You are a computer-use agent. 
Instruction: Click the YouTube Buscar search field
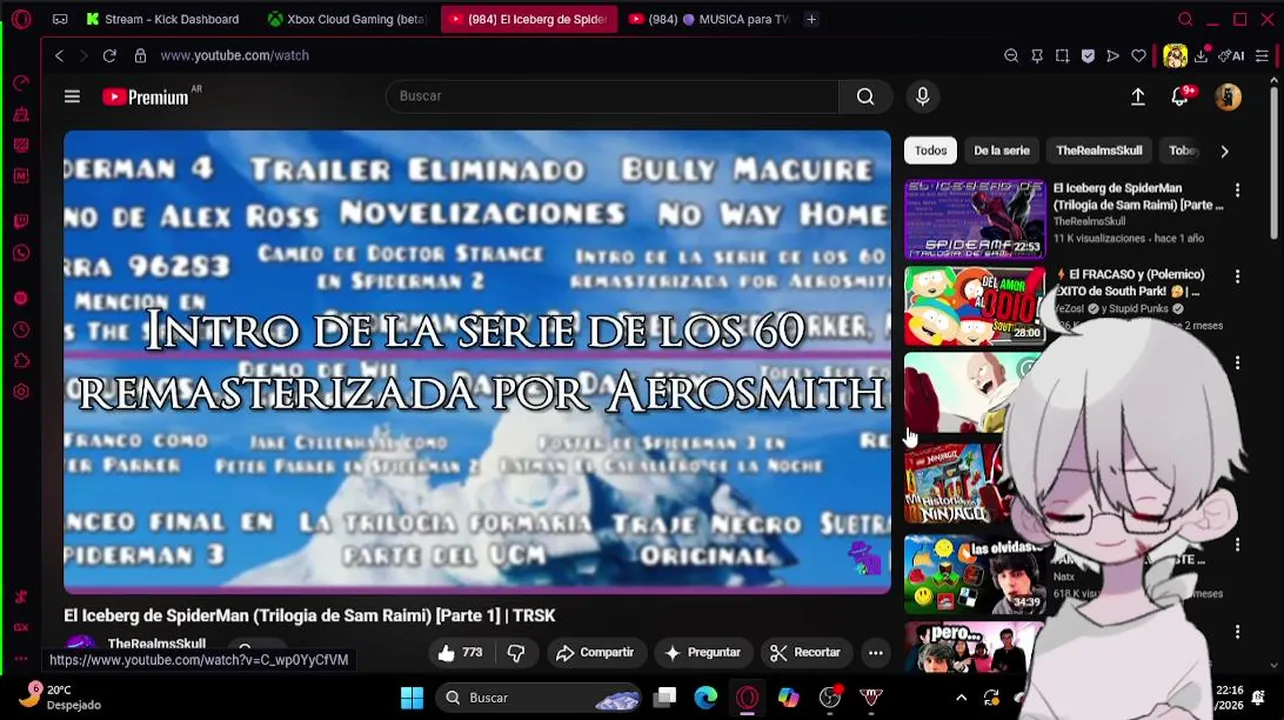click(x=611, y=96)
